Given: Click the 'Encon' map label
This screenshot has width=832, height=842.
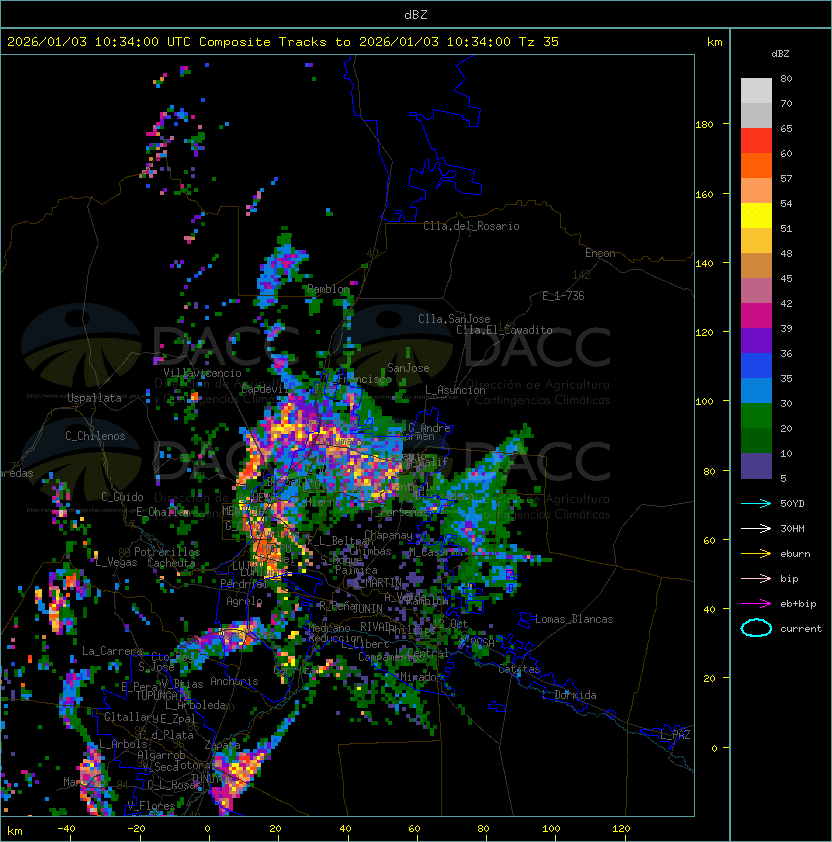Looking at the screenshot, I should click(600, 253).
